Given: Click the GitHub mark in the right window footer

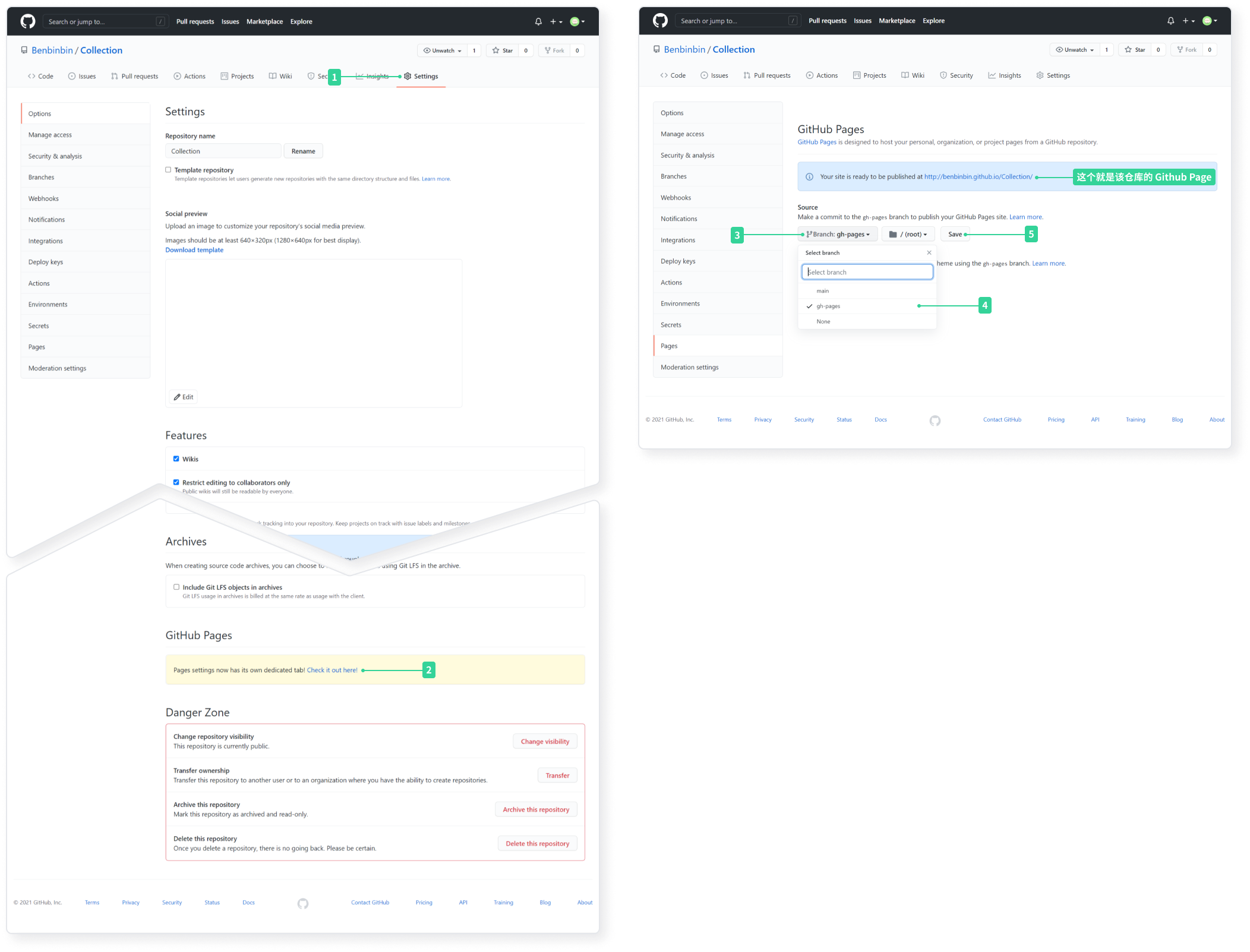Looking at the screenshot, I should [x=935, y=420].
